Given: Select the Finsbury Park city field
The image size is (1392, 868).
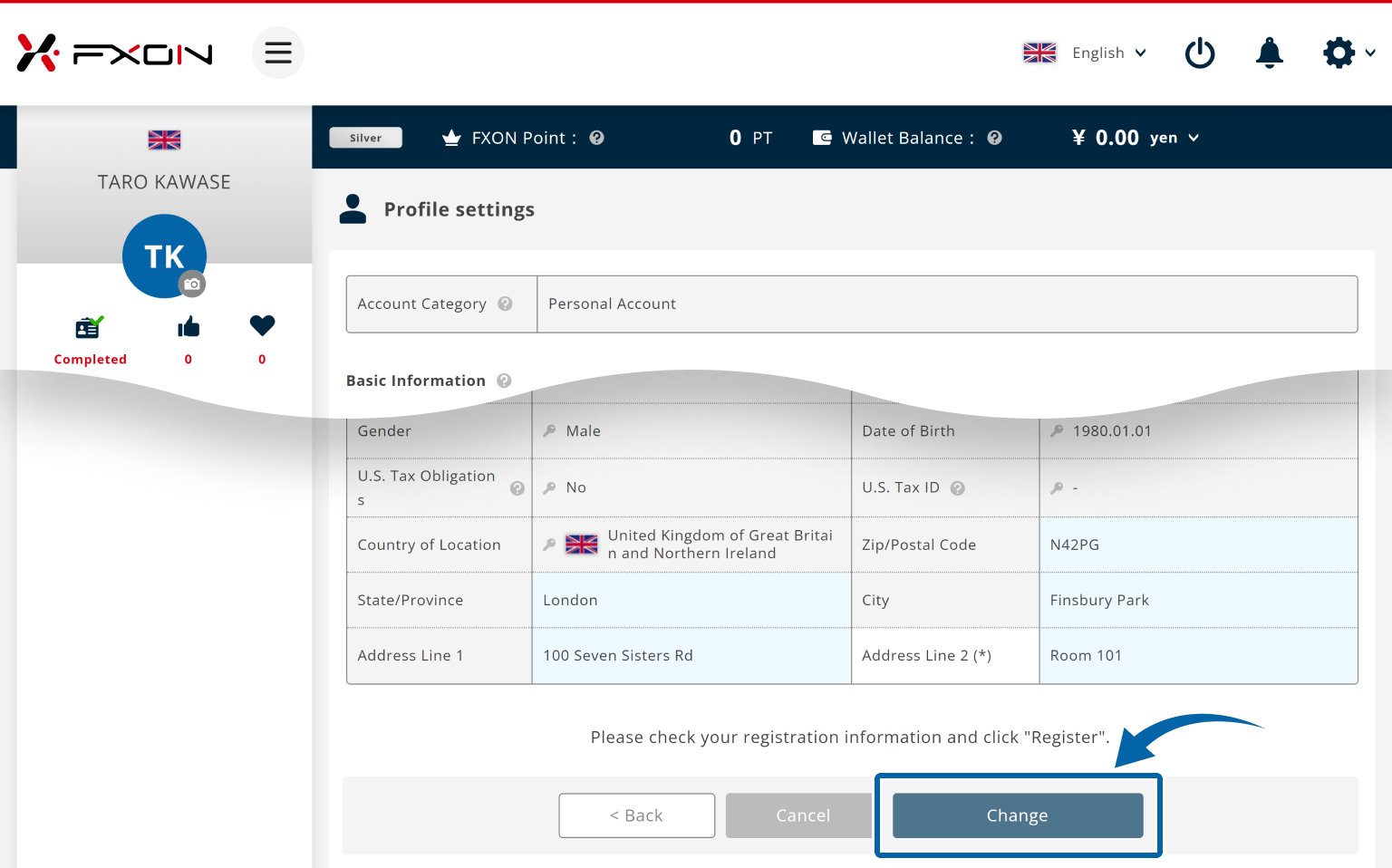Looking at the screenshot, I should point(1198,600).
